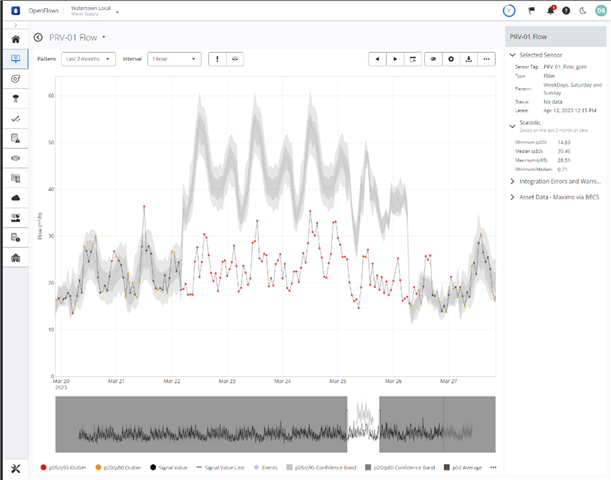The width and height of the screenshot is (611, 480).
Task: Click the back arrow beside PRV-01 Flow title
Action: pos(38,38)
